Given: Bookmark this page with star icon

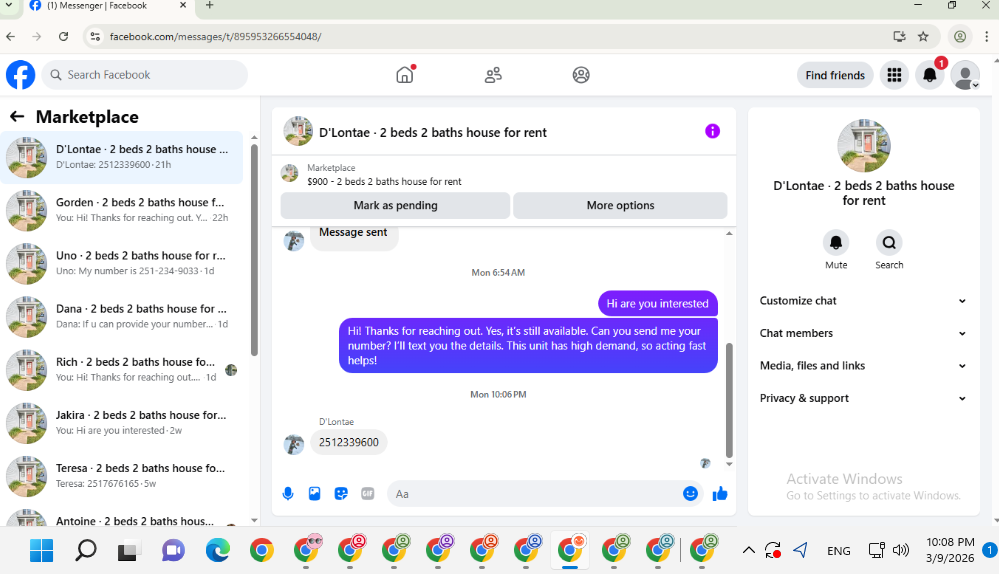Looking at the screenshot, I should [x=923, y=36].
